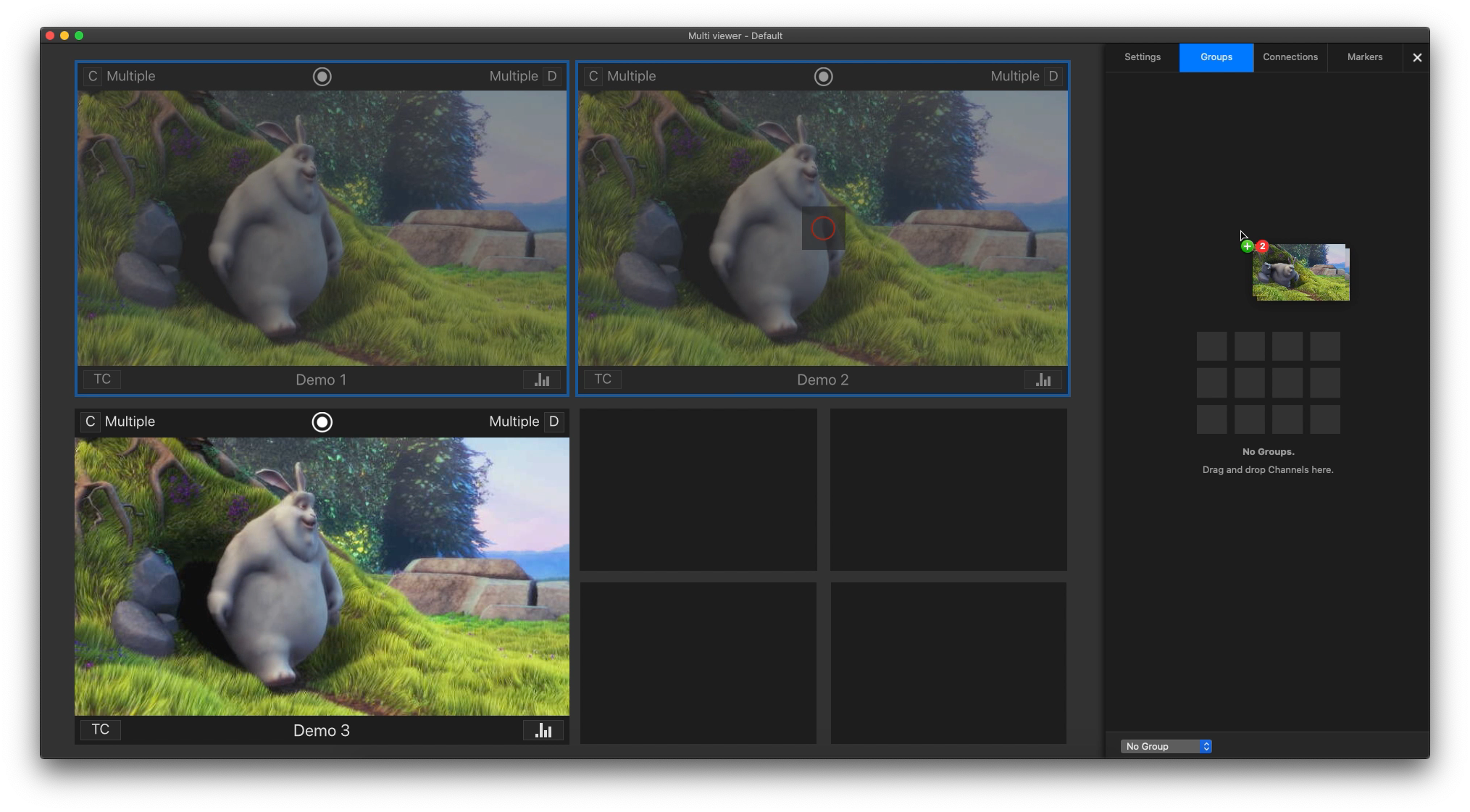Click the left Multiple label on Demo 1
Screen dimensions: 1470x812
pos(131,76)
